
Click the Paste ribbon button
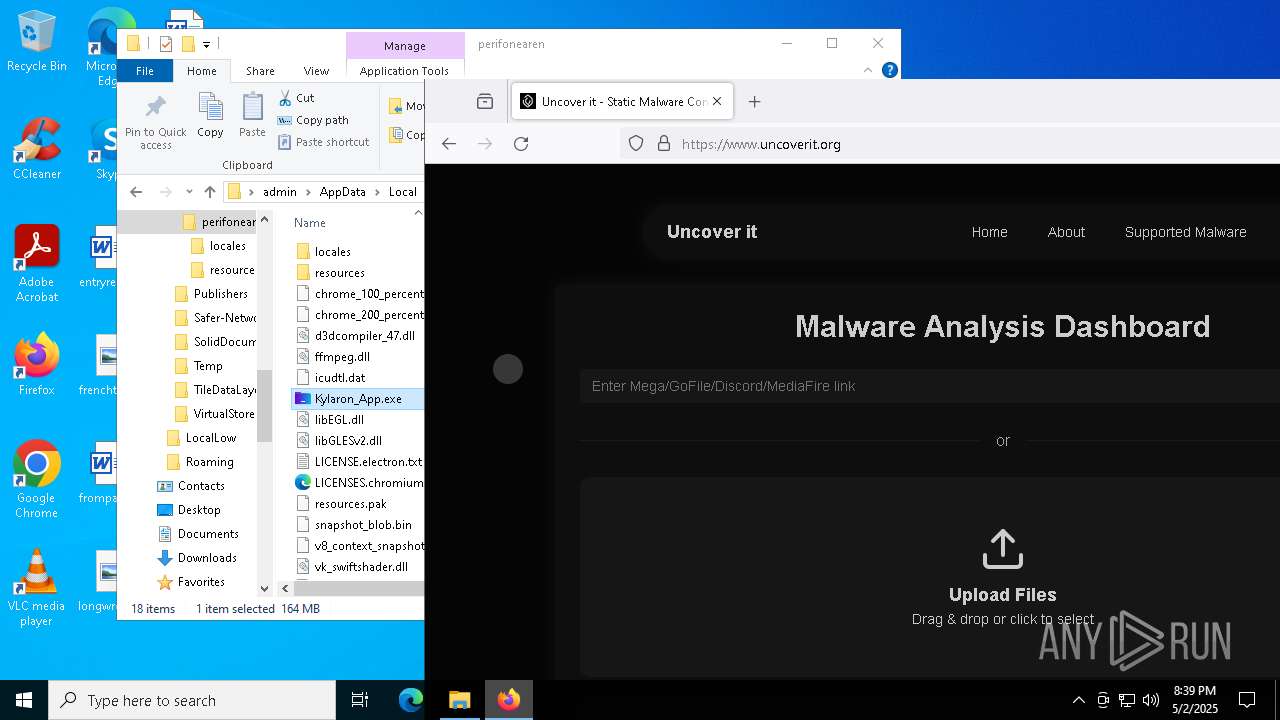click(252, 116)
